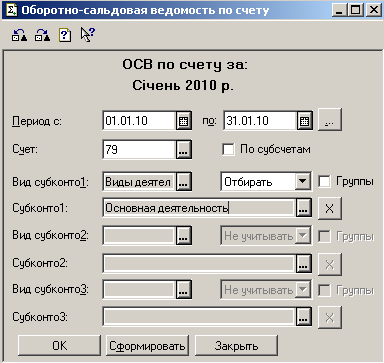
Task: Check the Группы box for subconto 1
Action: pos(324,182)
